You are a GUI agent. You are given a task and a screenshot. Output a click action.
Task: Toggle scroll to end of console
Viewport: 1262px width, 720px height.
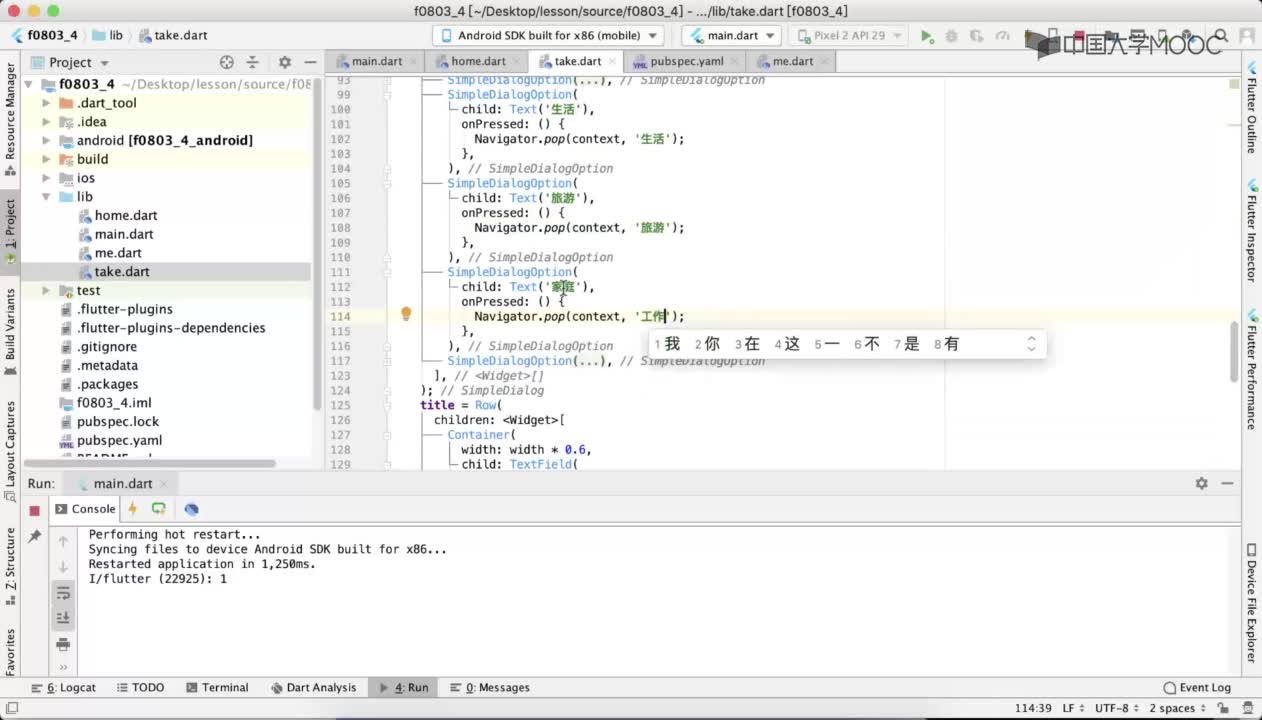(x=63, y=617)
